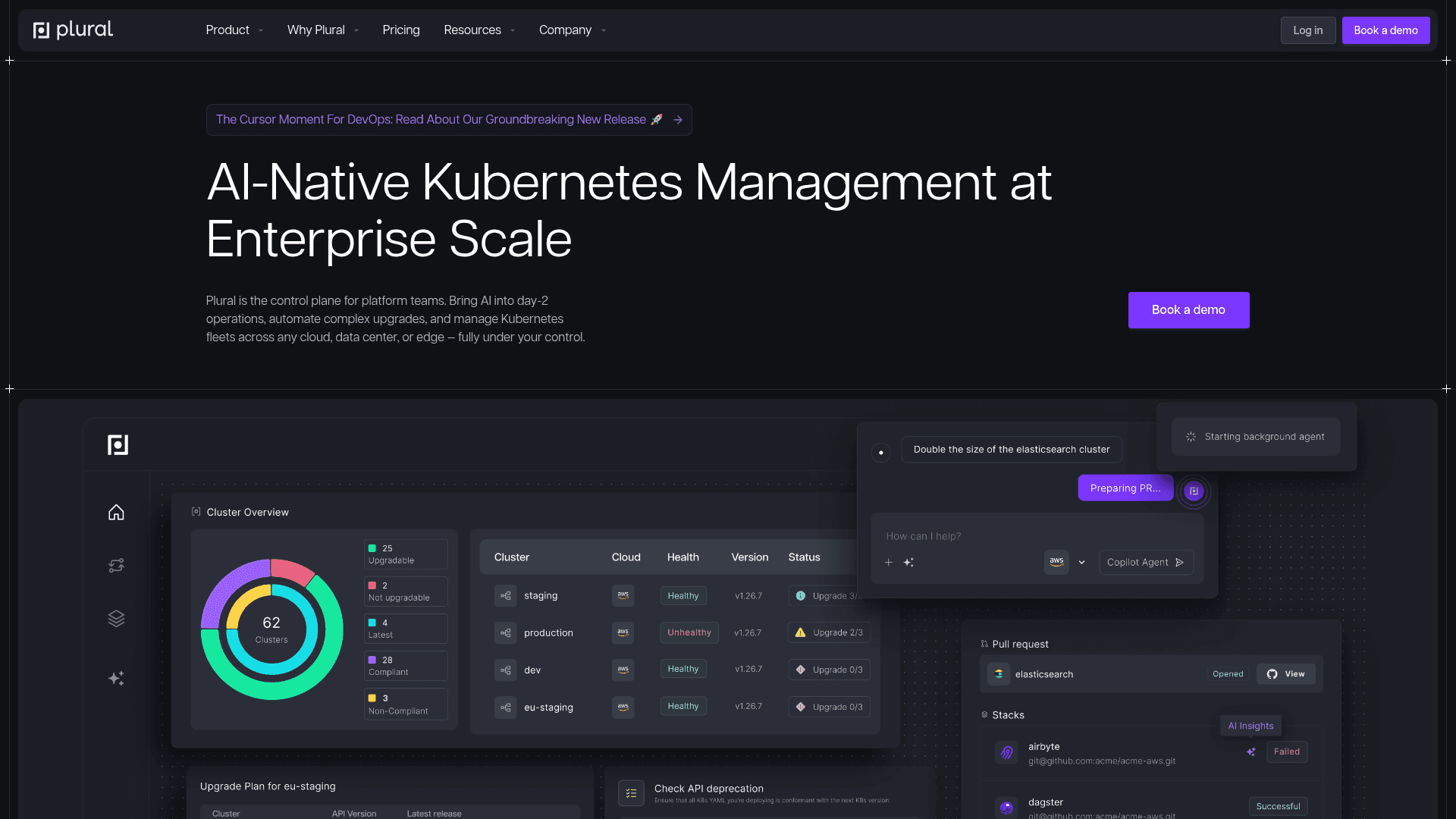Click the checklist icon on Check API deprecation

point(631,792)
